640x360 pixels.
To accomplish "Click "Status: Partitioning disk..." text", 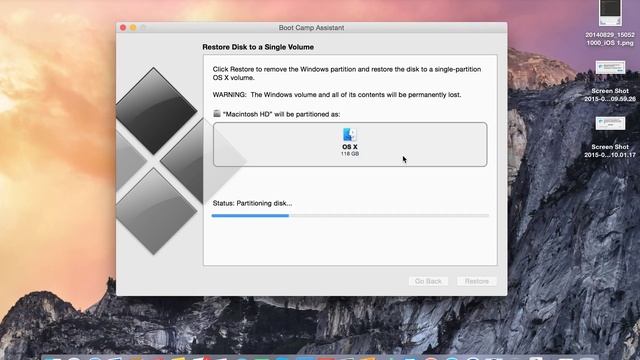I will [x=252, y=203].
